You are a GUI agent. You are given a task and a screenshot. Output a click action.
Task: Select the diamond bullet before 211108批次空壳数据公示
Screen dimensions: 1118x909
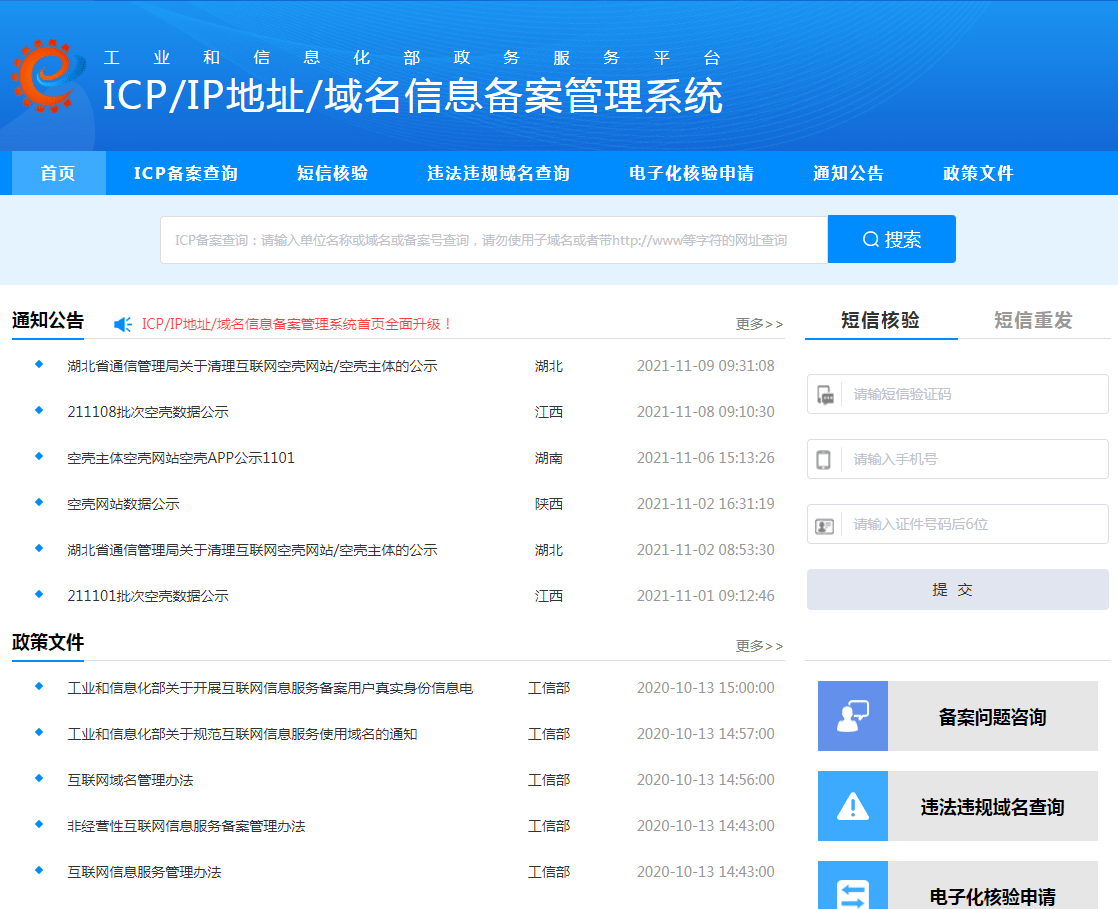tap(37, 412)
